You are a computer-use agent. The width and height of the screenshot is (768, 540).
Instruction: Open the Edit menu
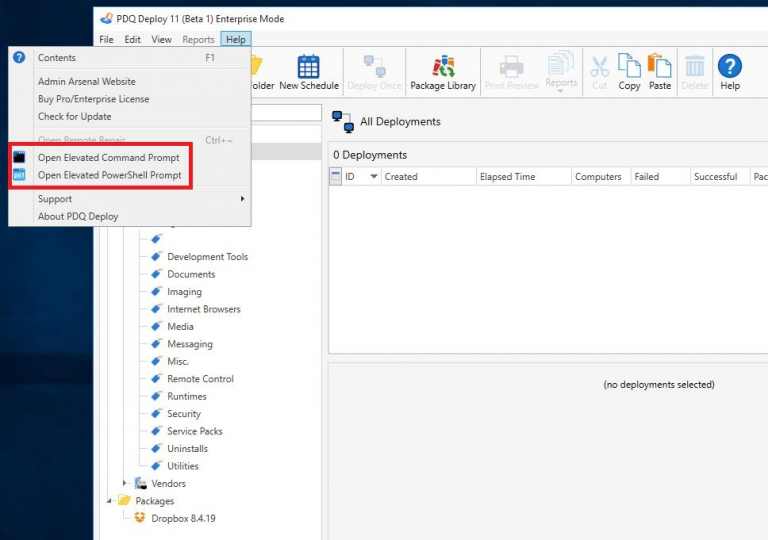coord(132,39)
